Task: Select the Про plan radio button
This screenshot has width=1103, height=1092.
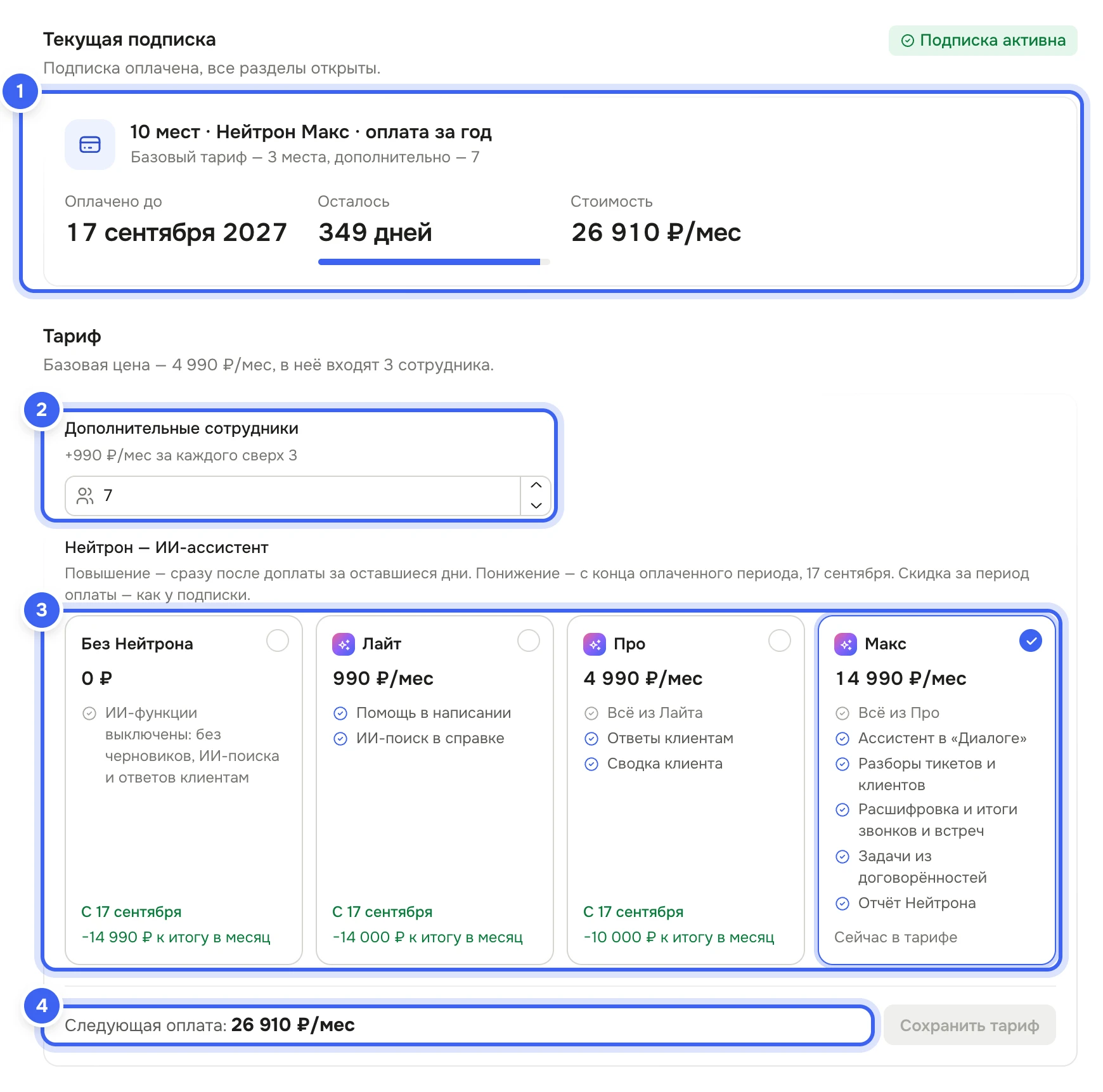Action: pos(780,640)
